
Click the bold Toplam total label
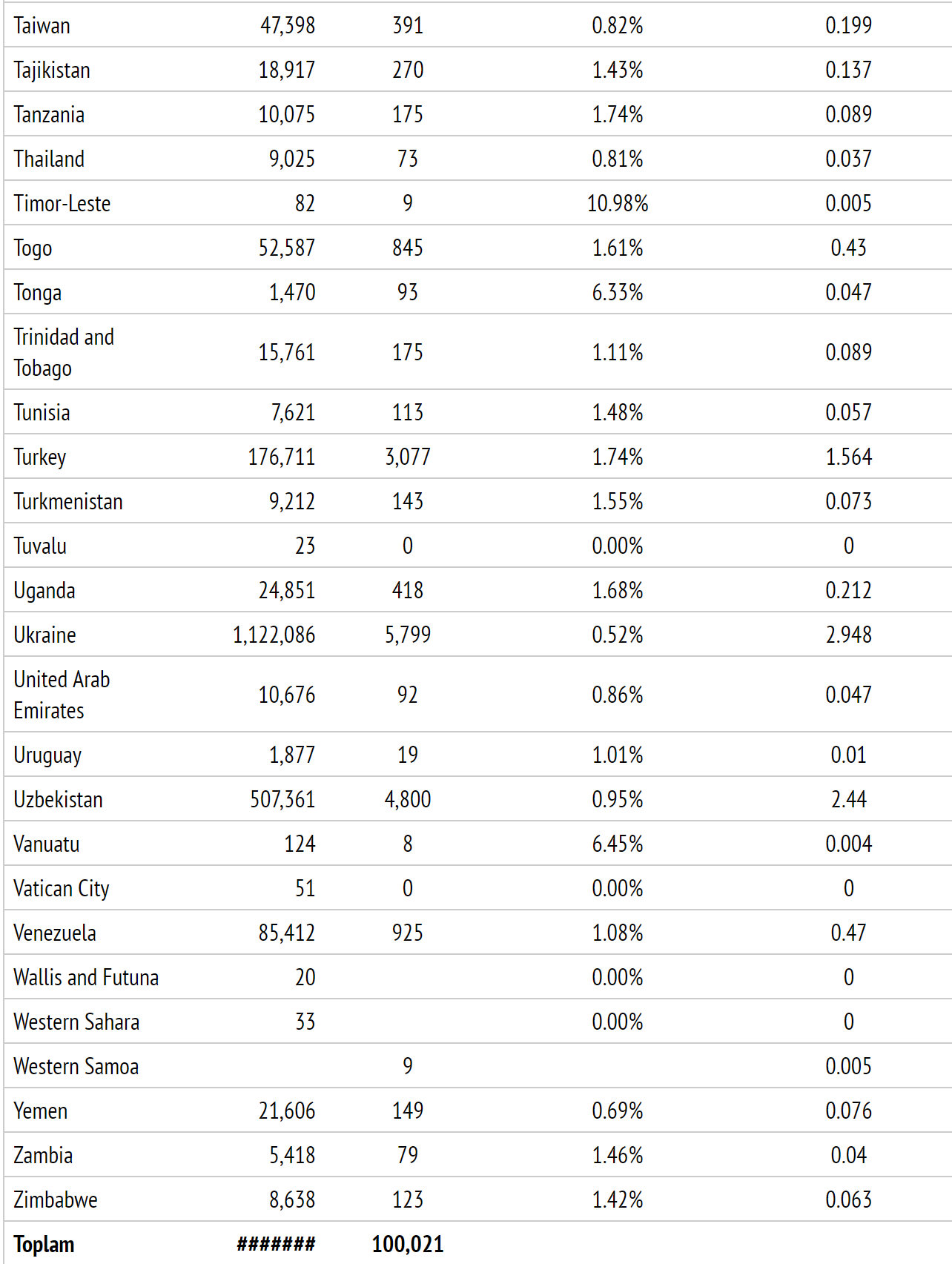pos(44,1245)
